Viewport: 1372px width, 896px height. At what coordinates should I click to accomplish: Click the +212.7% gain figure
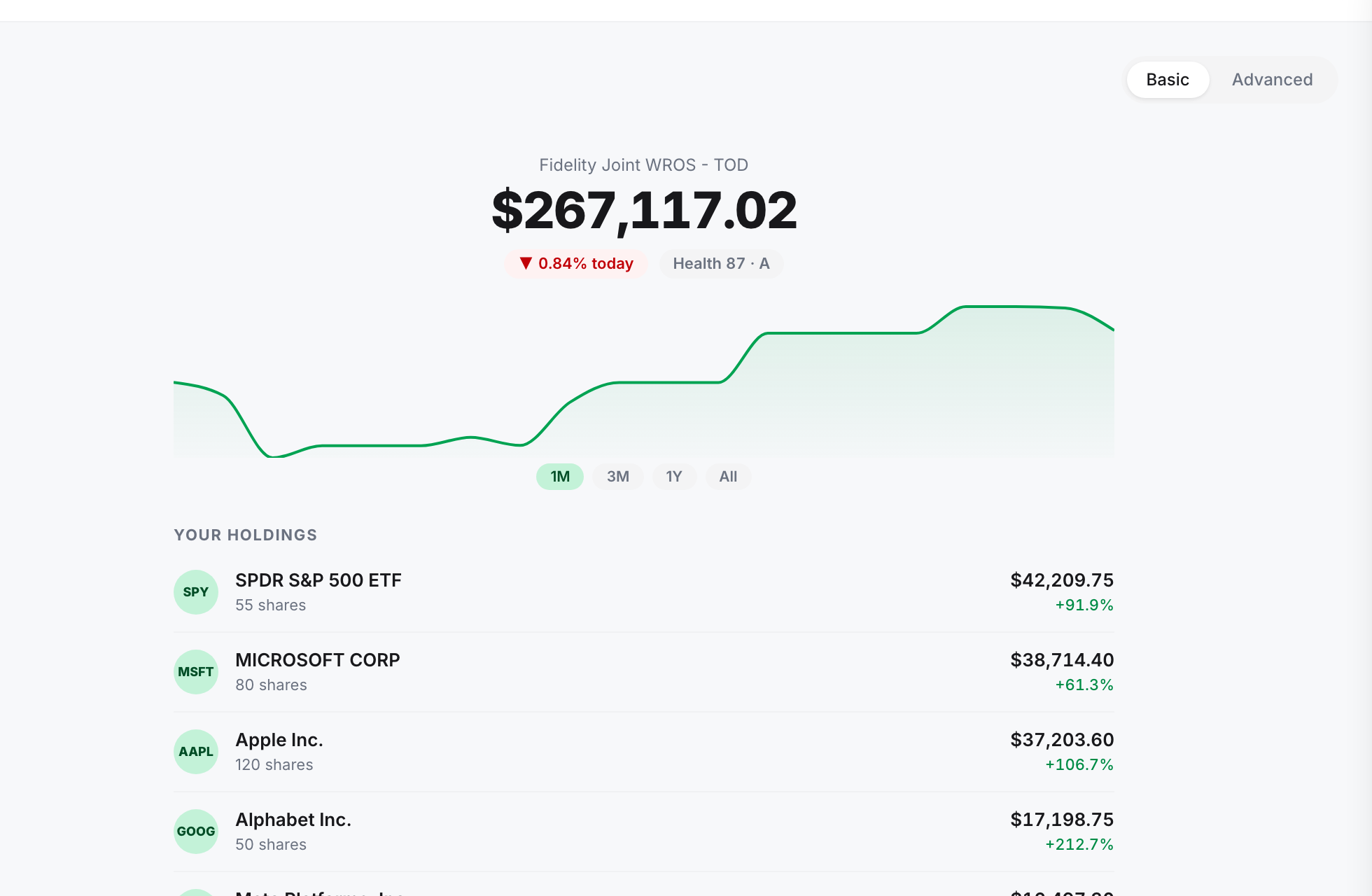(x=1079, y=844)
